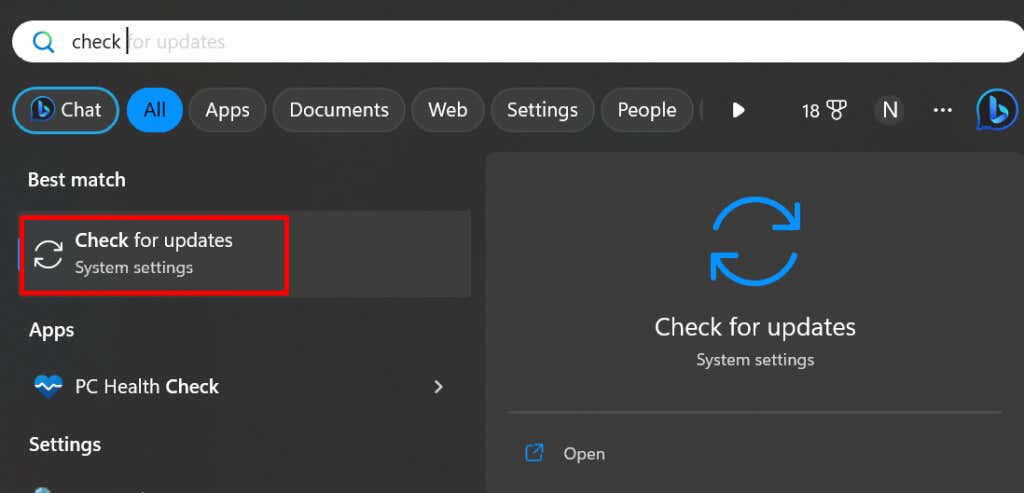Image resolution: width=1024 pixels, height=493 pixels.
Task: Switch to the Documents filter tab
Action: (x=339, y=110)
